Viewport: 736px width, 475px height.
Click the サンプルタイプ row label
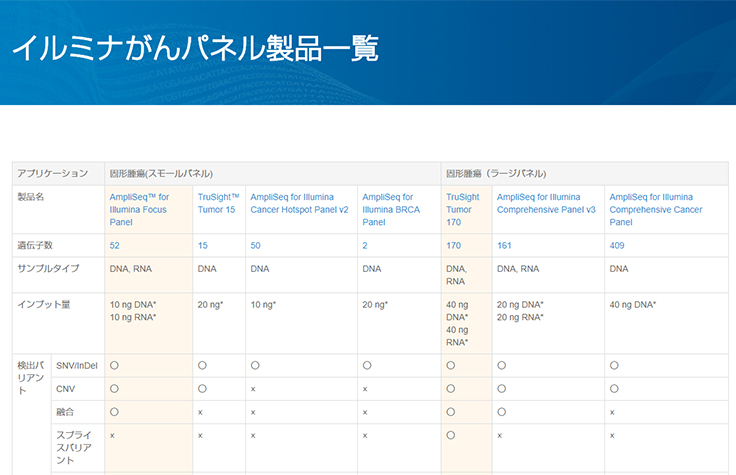[x=48, y=268]
